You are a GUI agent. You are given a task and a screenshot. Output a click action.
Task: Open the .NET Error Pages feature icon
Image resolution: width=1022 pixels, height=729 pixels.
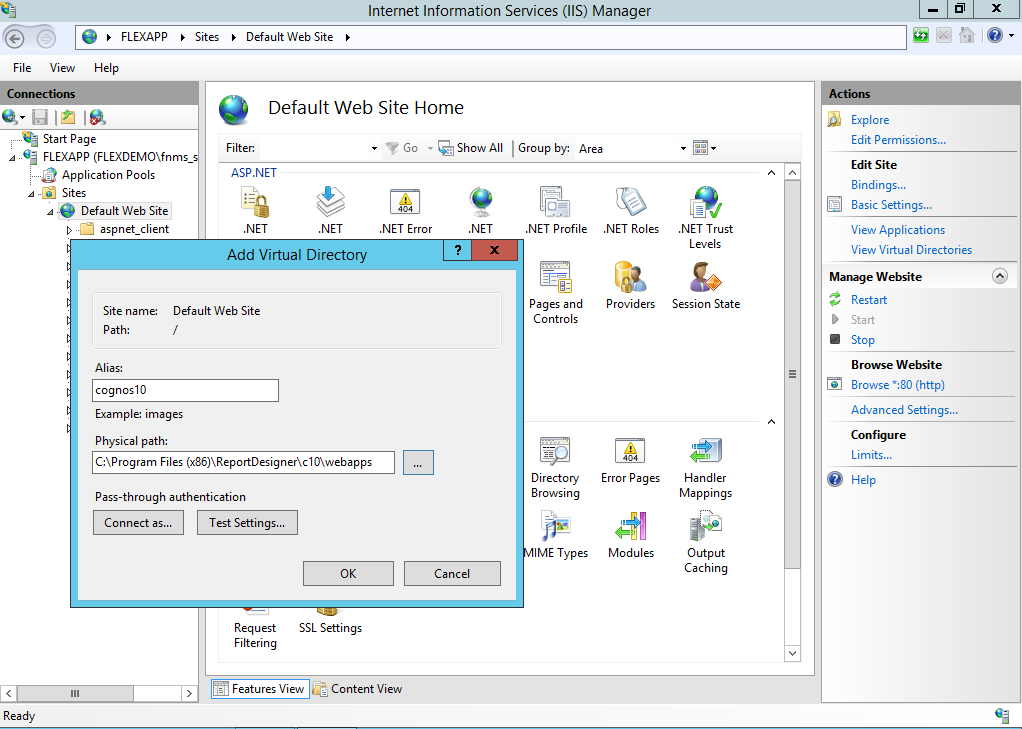coord(405,210)
